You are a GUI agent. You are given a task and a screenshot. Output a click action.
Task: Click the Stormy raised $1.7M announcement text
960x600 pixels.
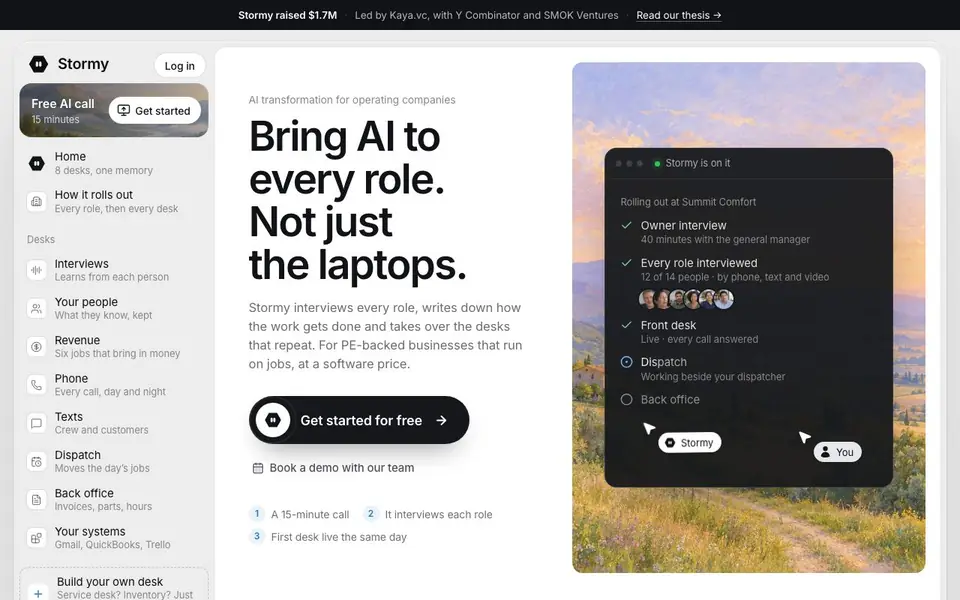pos(287,15)
